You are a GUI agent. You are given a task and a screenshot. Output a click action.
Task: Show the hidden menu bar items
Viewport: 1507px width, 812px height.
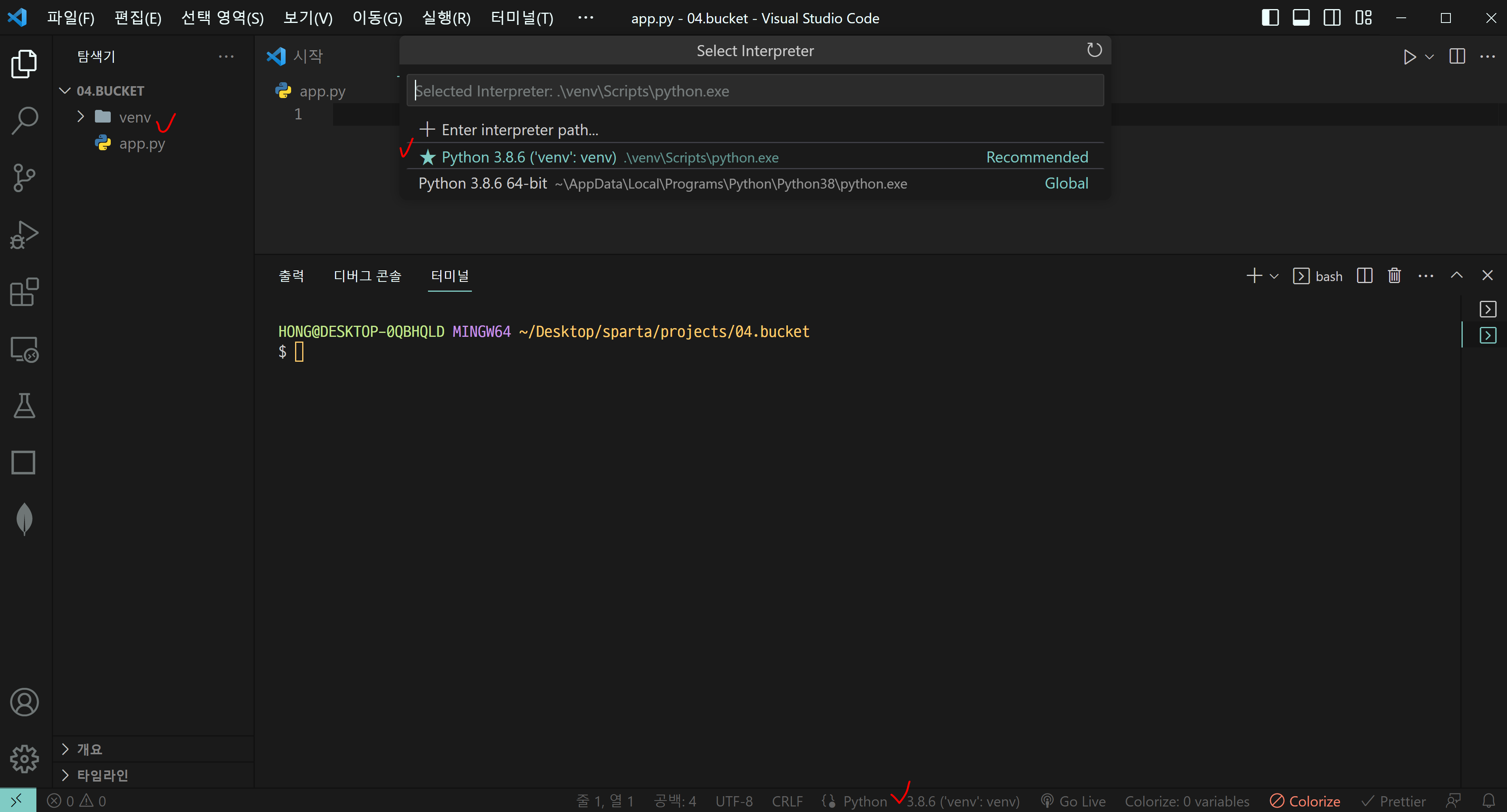click(x=586, y=17)
